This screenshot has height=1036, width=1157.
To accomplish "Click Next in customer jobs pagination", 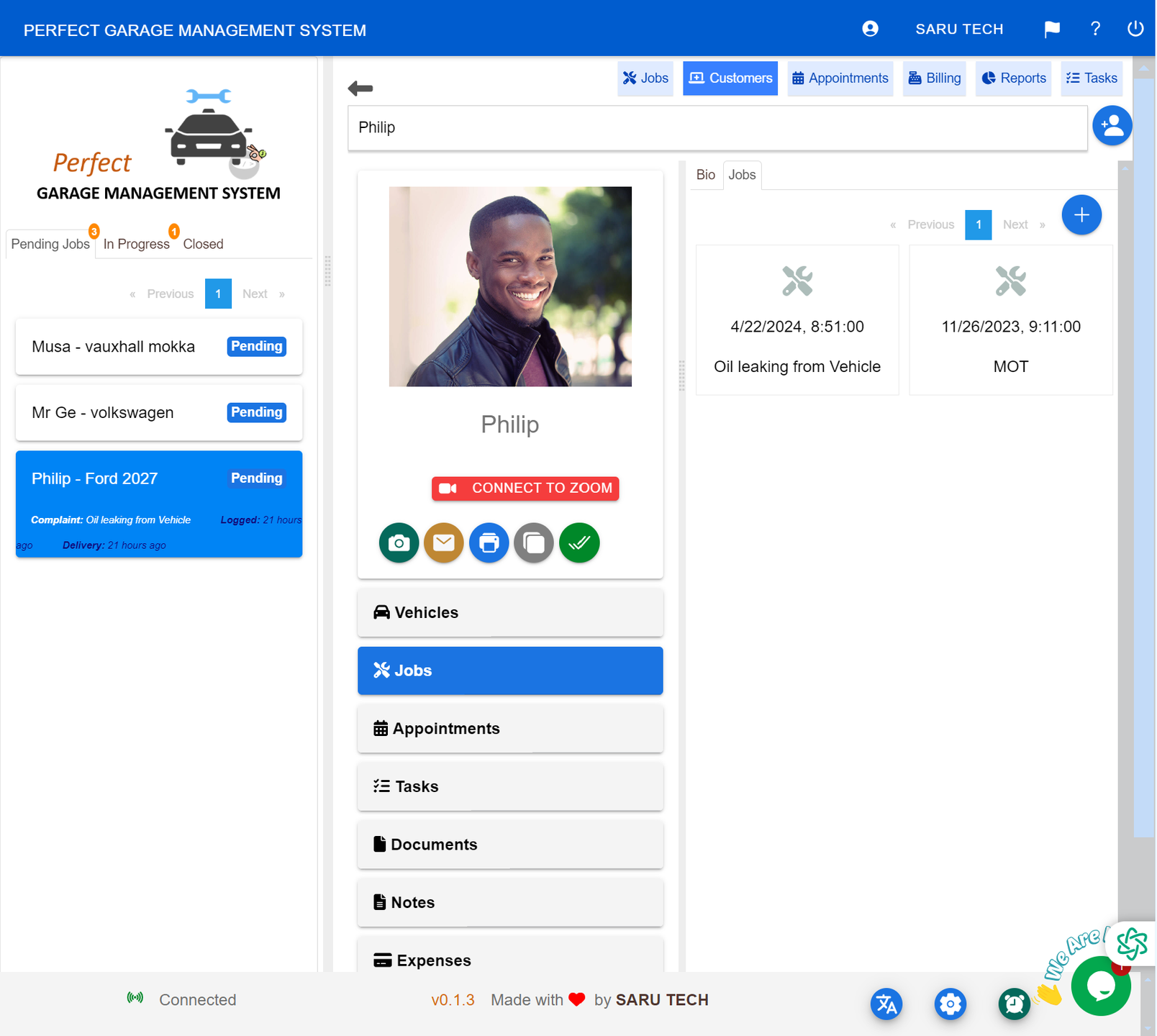I will 1015,224.
